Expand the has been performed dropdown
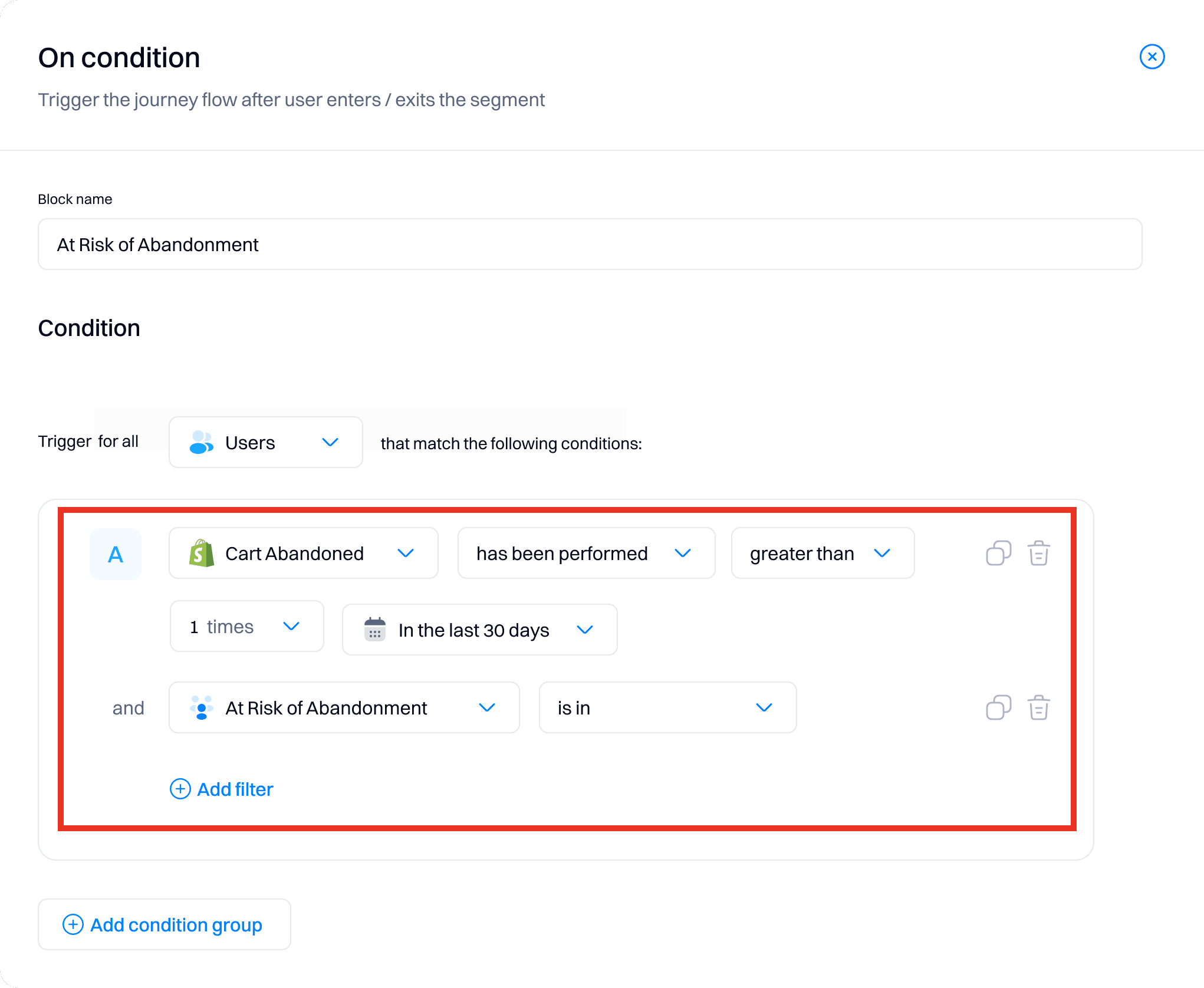Screen dimensions: 1204x988 [x=585, y=553]
